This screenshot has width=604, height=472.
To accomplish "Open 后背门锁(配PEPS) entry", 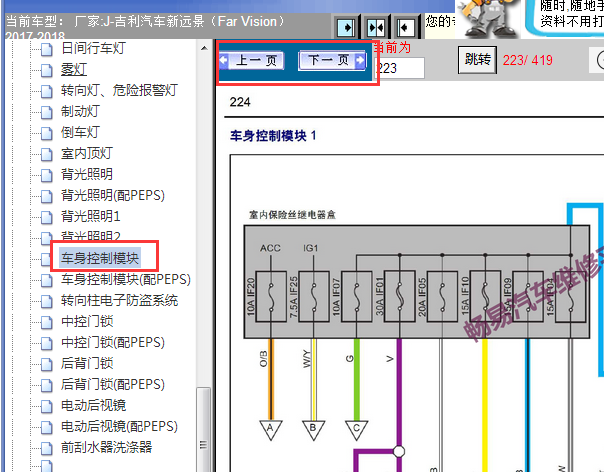I will coord(113,384).
